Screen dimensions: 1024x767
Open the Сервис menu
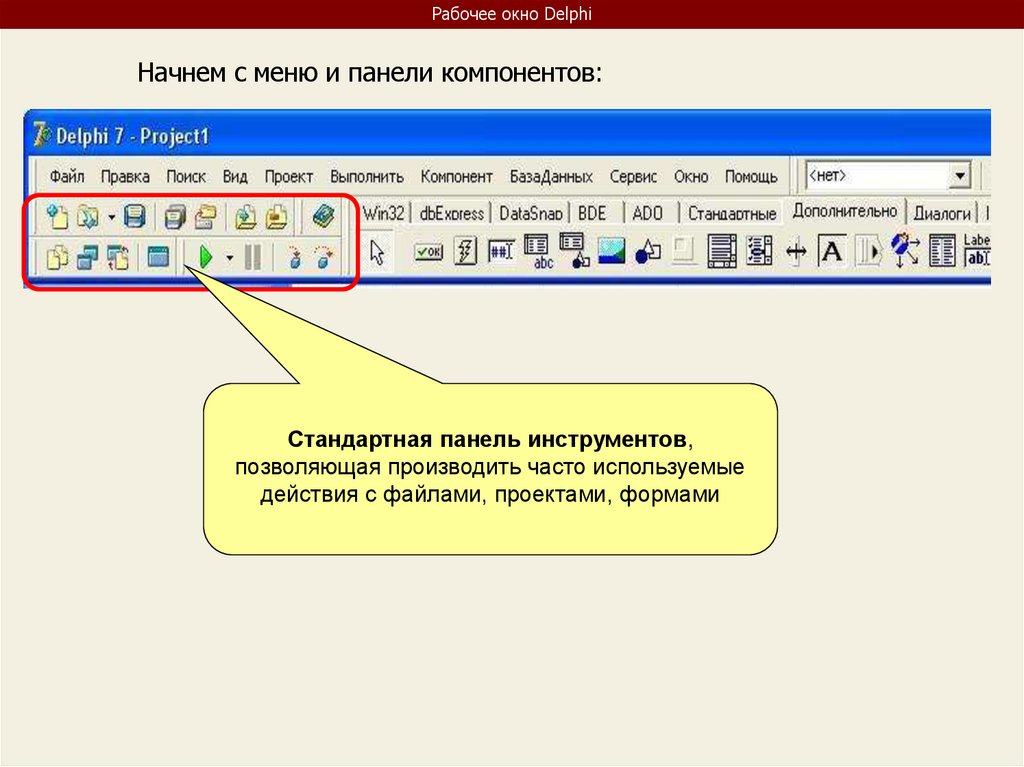pos(633,177)
